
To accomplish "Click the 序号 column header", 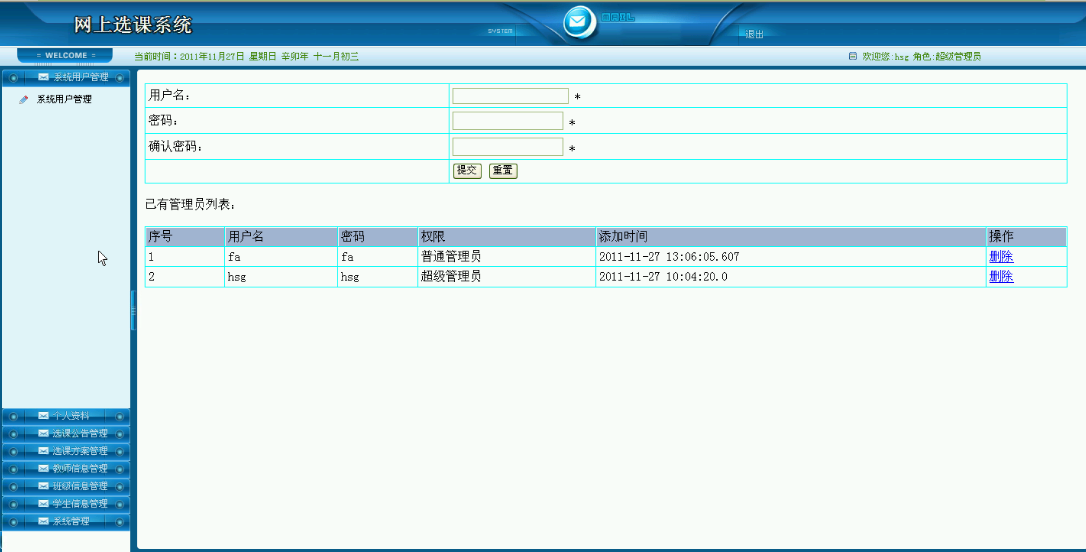I will [x=185, y=237].
